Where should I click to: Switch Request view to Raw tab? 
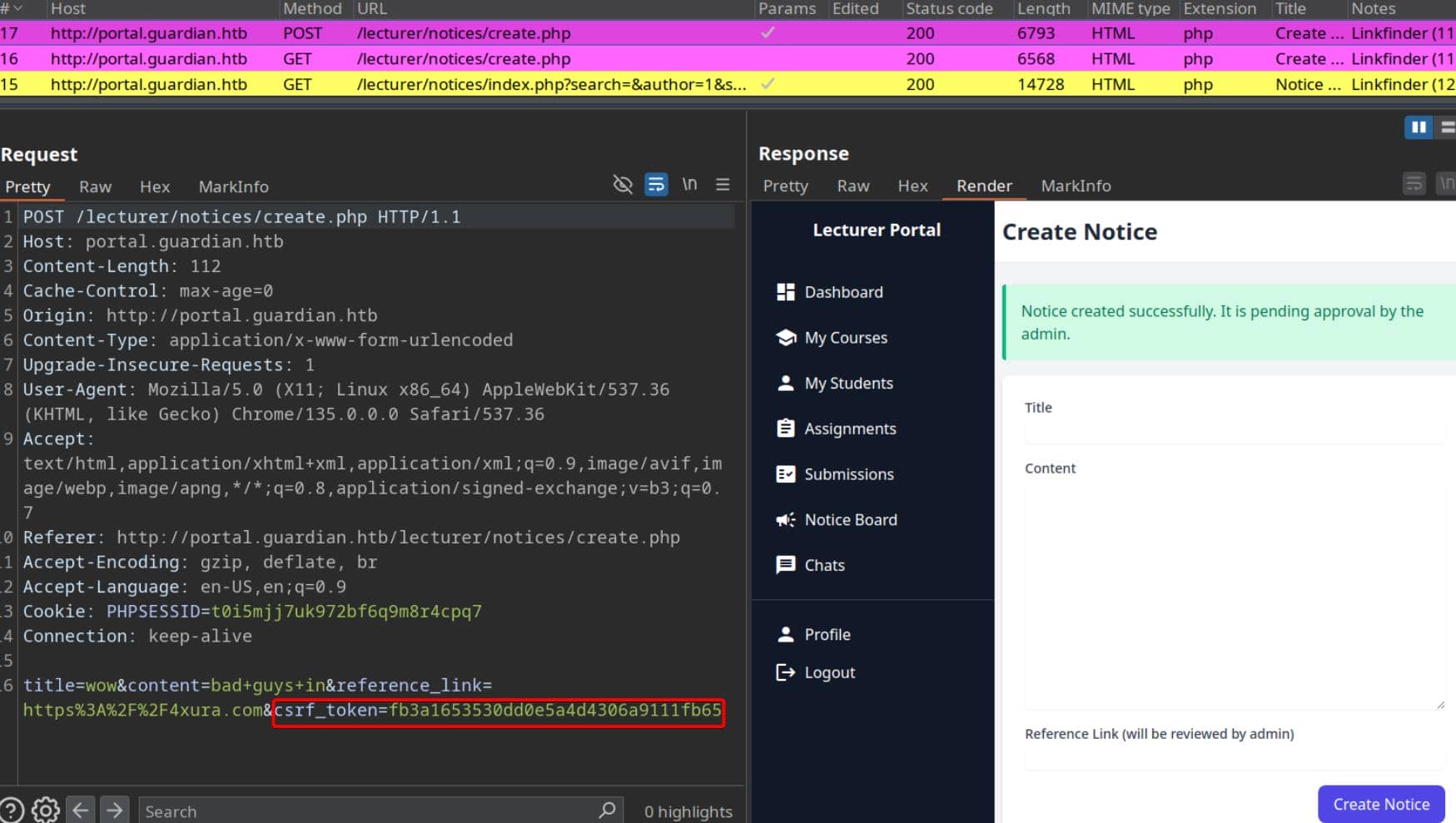coord(95,186)
